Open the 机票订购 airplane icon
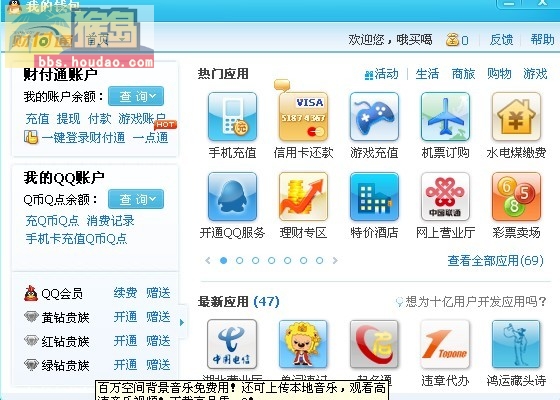The width and height of the screenshot is (560, 400). 445,116
